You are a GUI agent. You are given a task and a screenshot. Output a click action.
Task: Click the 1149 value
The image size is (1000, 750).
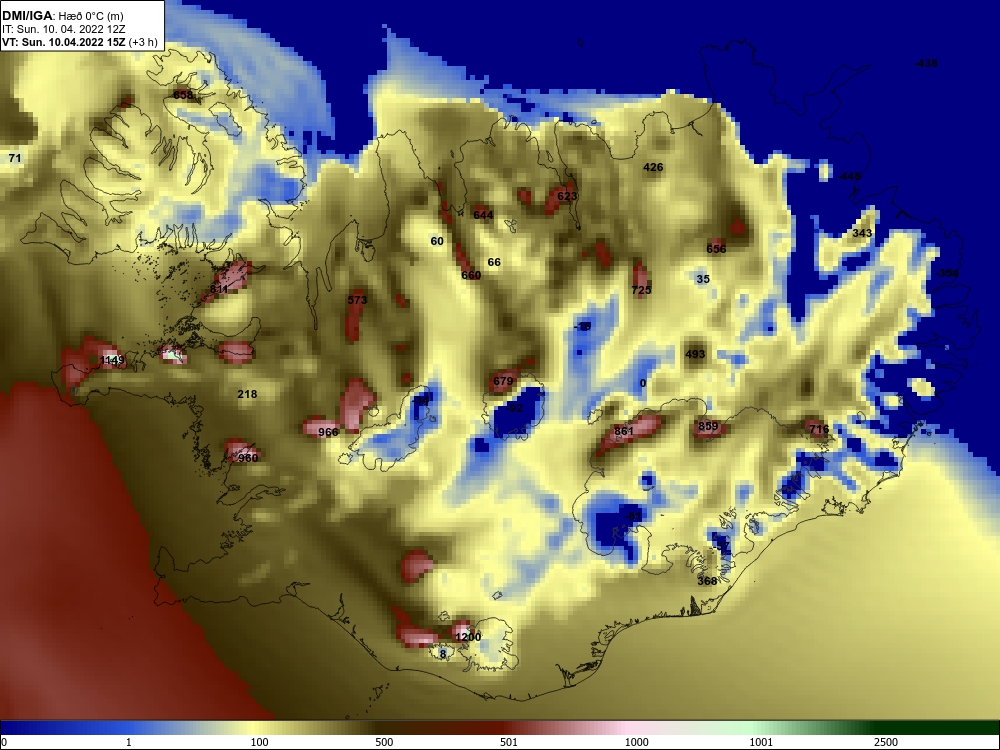[x=112, y=360]
